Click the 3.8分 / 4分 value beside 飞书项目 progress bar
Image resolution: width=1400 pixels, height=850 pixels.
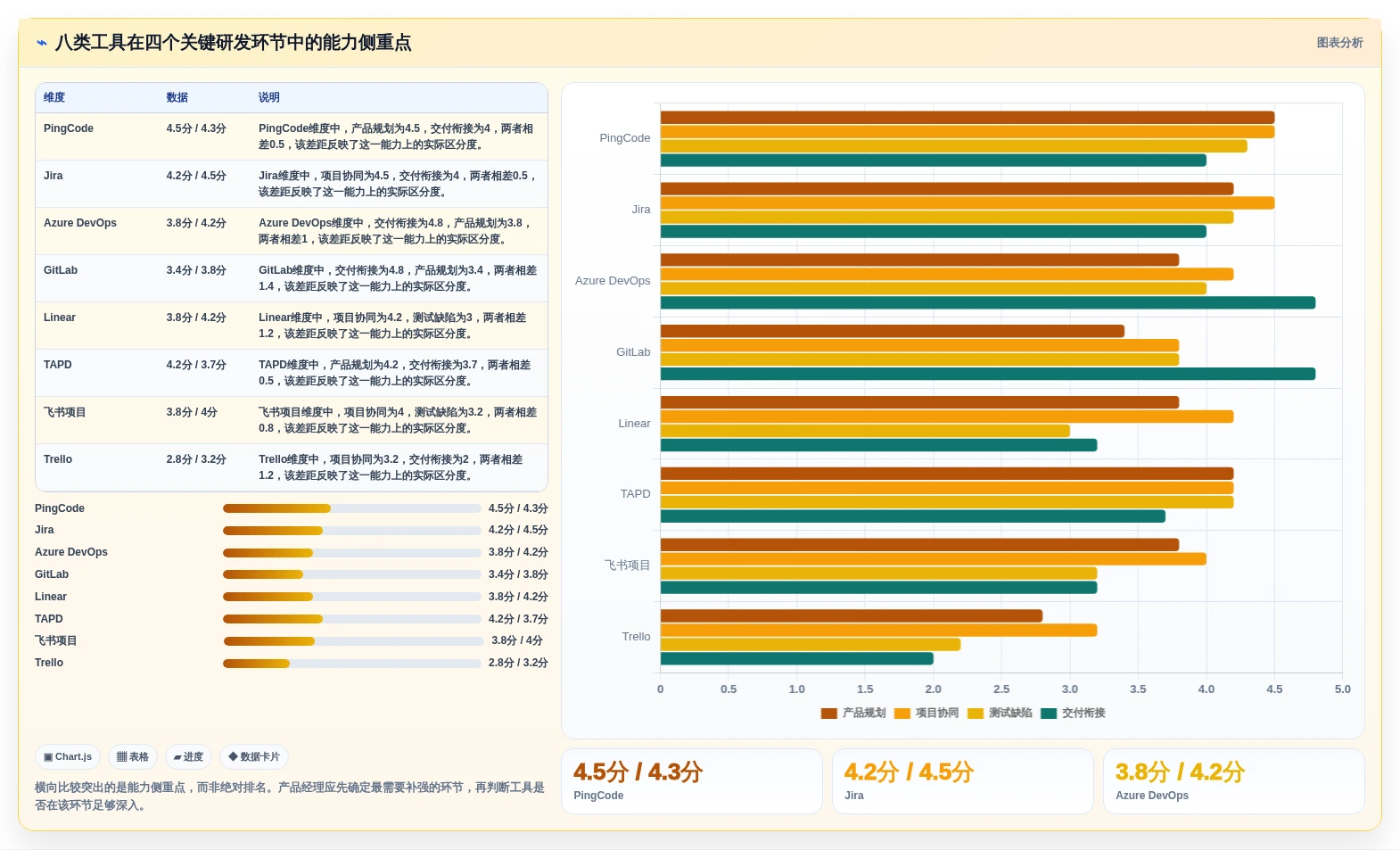(x=517, y=641)
